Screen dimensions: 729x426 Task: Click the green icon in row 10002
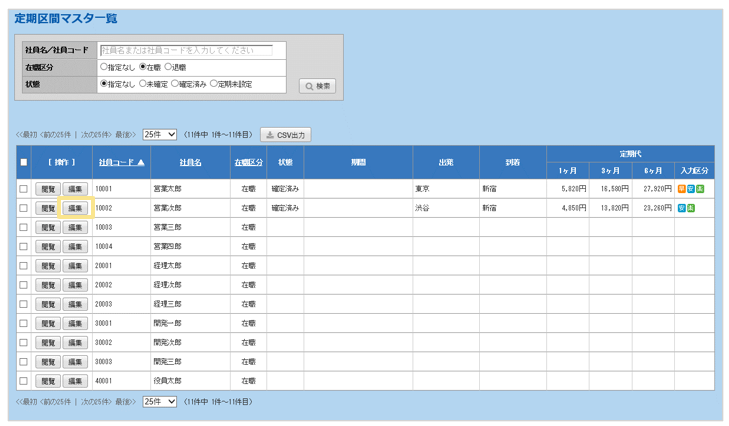coord(690,208)
